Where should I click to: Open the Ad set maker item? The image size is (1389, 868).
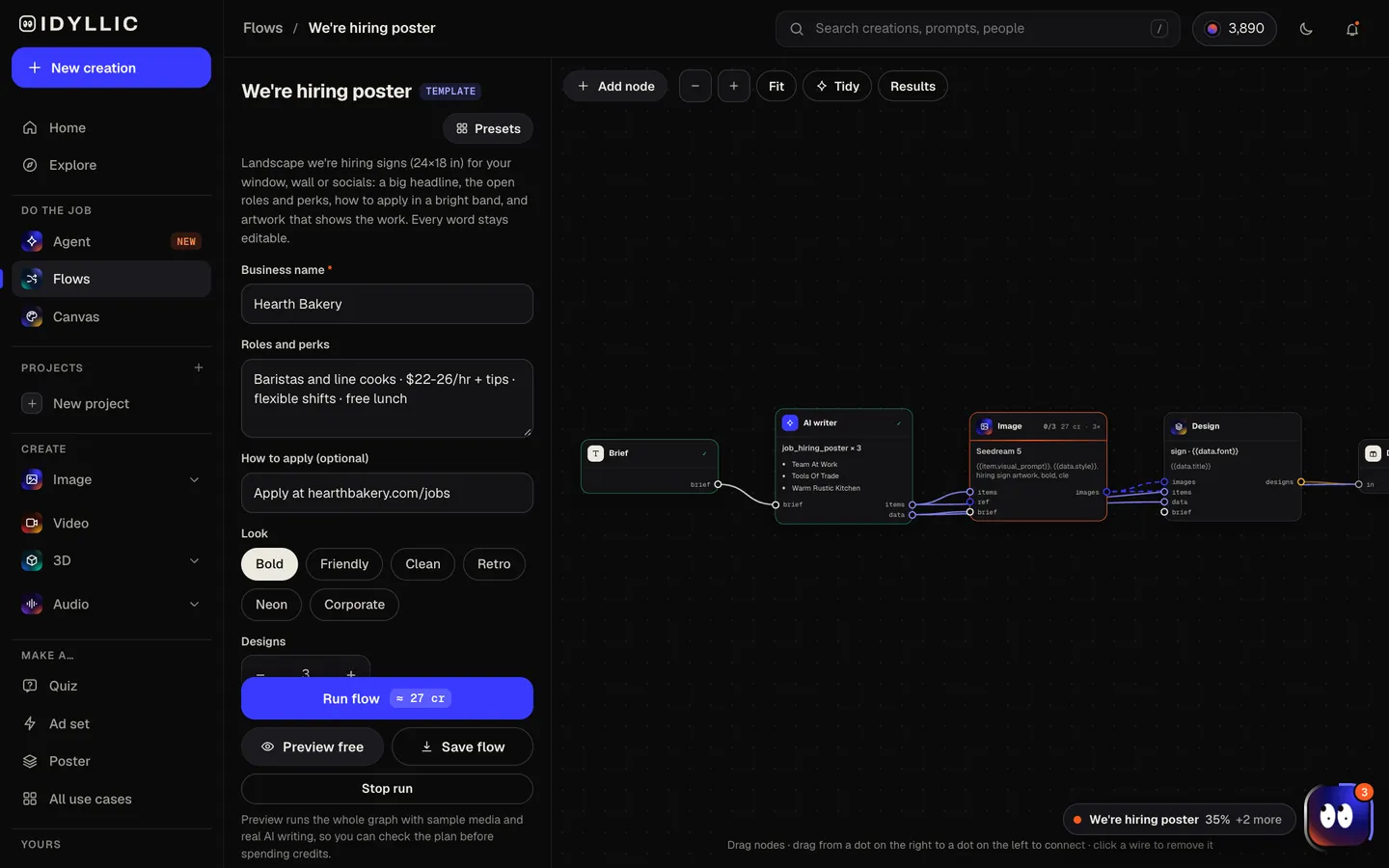click(x=111, y=723)
